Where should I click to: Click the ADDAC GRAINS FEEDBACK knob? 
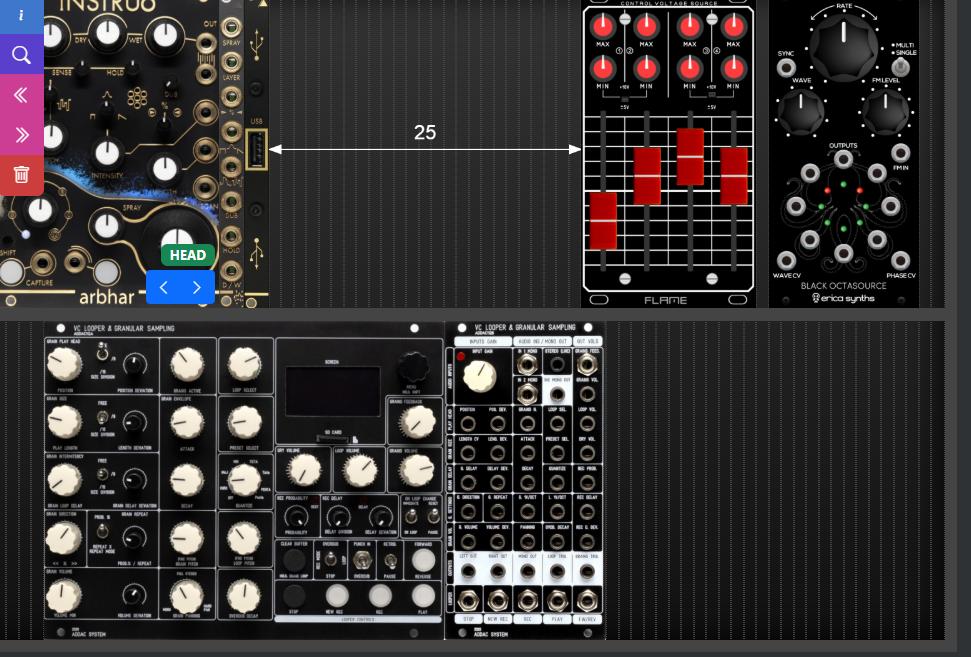[417, 422]
